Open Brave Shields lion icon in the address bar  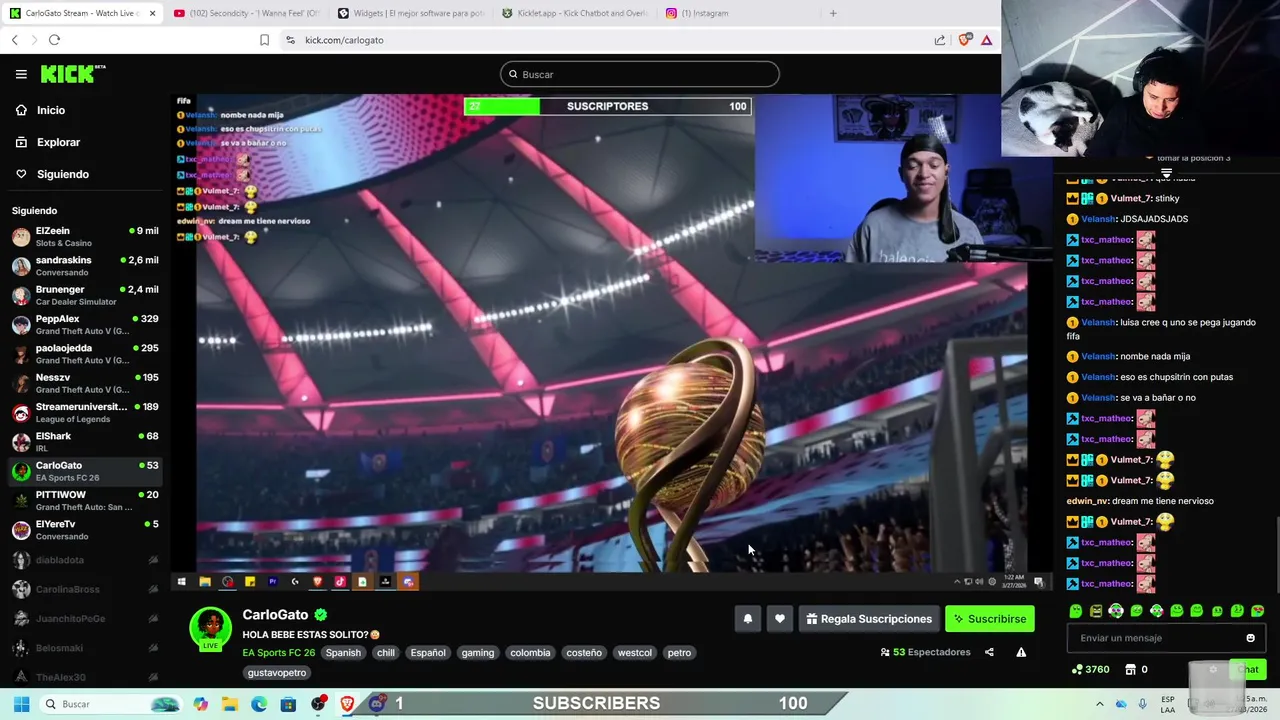(x=964, y=40)
